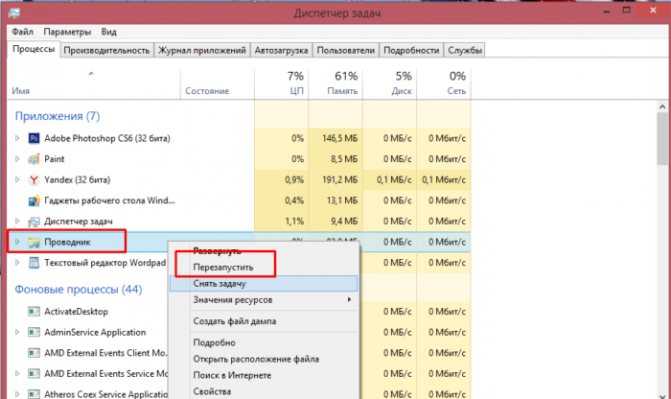671x399 pixels.
Task: Click the Yandex browser icon
Action: pyautogui.click(x=34, y=180)
